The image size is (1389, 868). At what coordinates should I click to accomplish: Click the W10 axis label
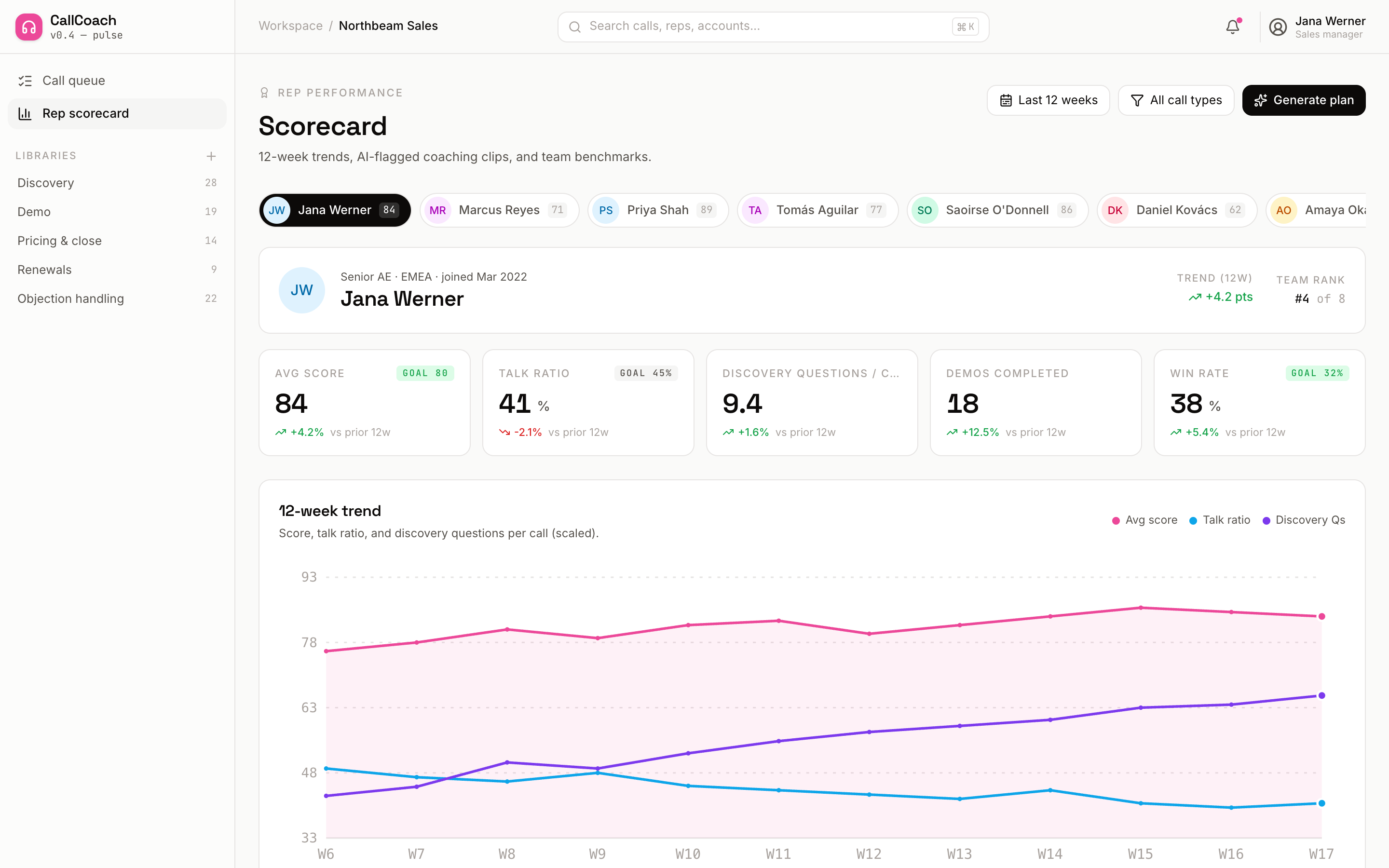pos(688,854)
